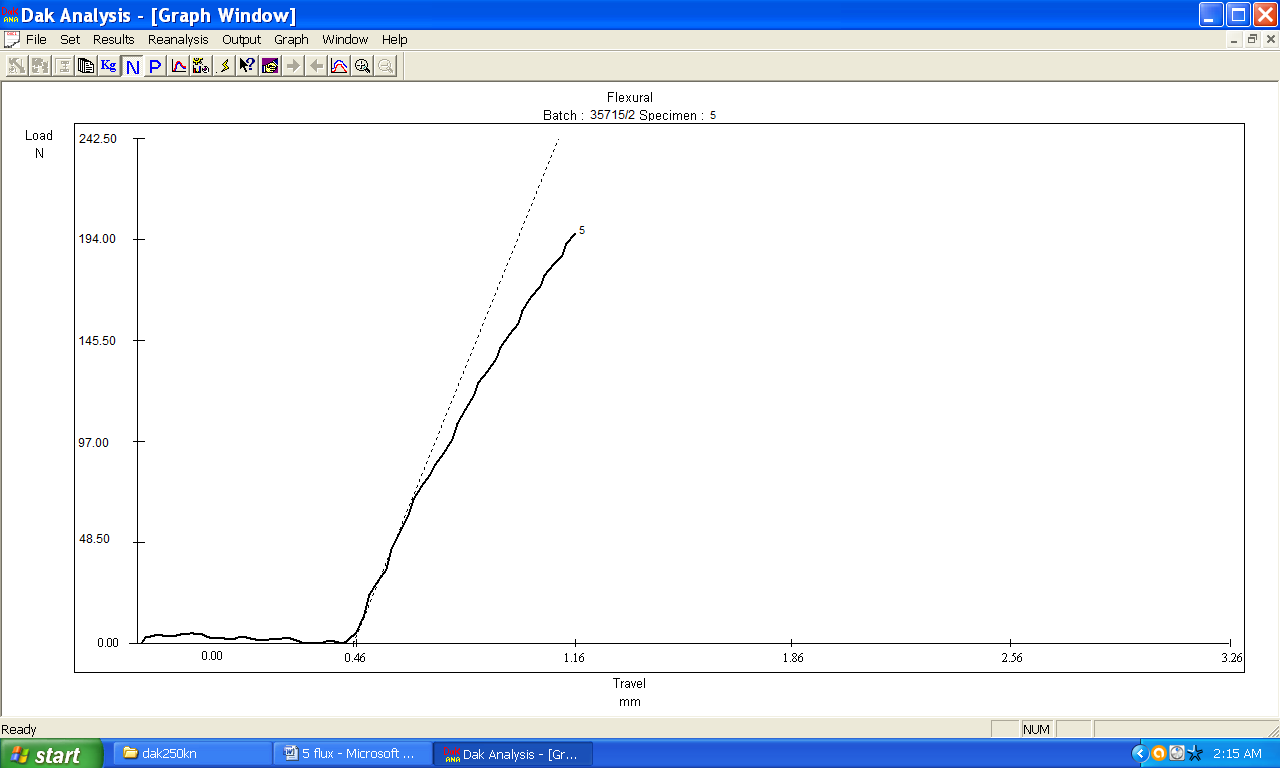
Task: Expand the Graph menu
Action: (x=291, y=40)
